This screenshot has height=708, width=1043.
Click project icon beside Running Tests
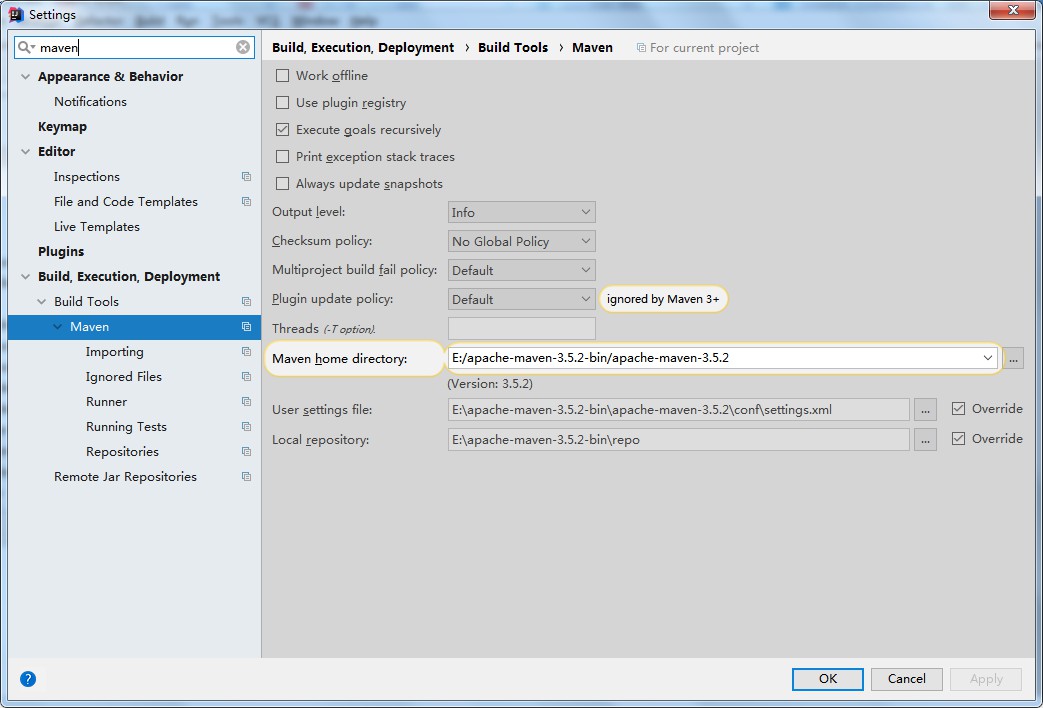pyautogui.click(x=246, y=427)
